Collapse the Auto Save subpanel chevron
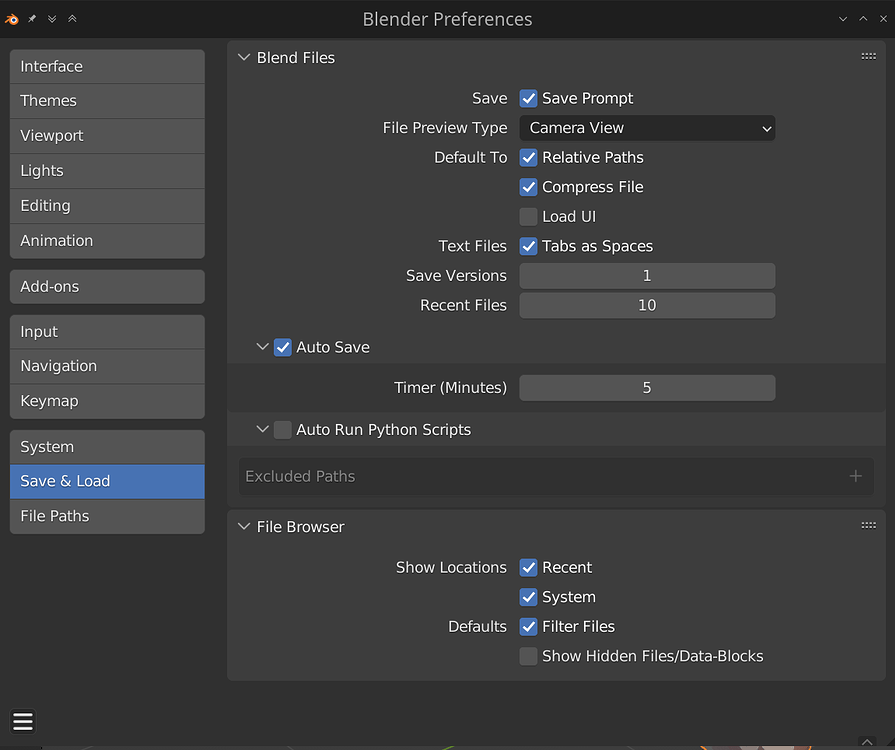Image resolution: width=895 pixels, height=750 pixels. (x=262, y=346)
